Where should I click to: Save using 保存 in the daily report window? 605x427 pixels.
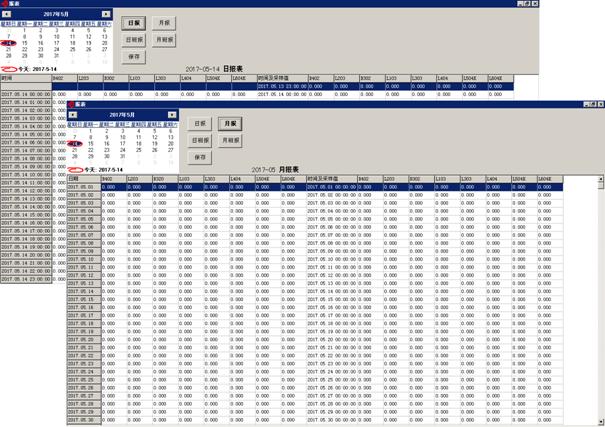135,57
